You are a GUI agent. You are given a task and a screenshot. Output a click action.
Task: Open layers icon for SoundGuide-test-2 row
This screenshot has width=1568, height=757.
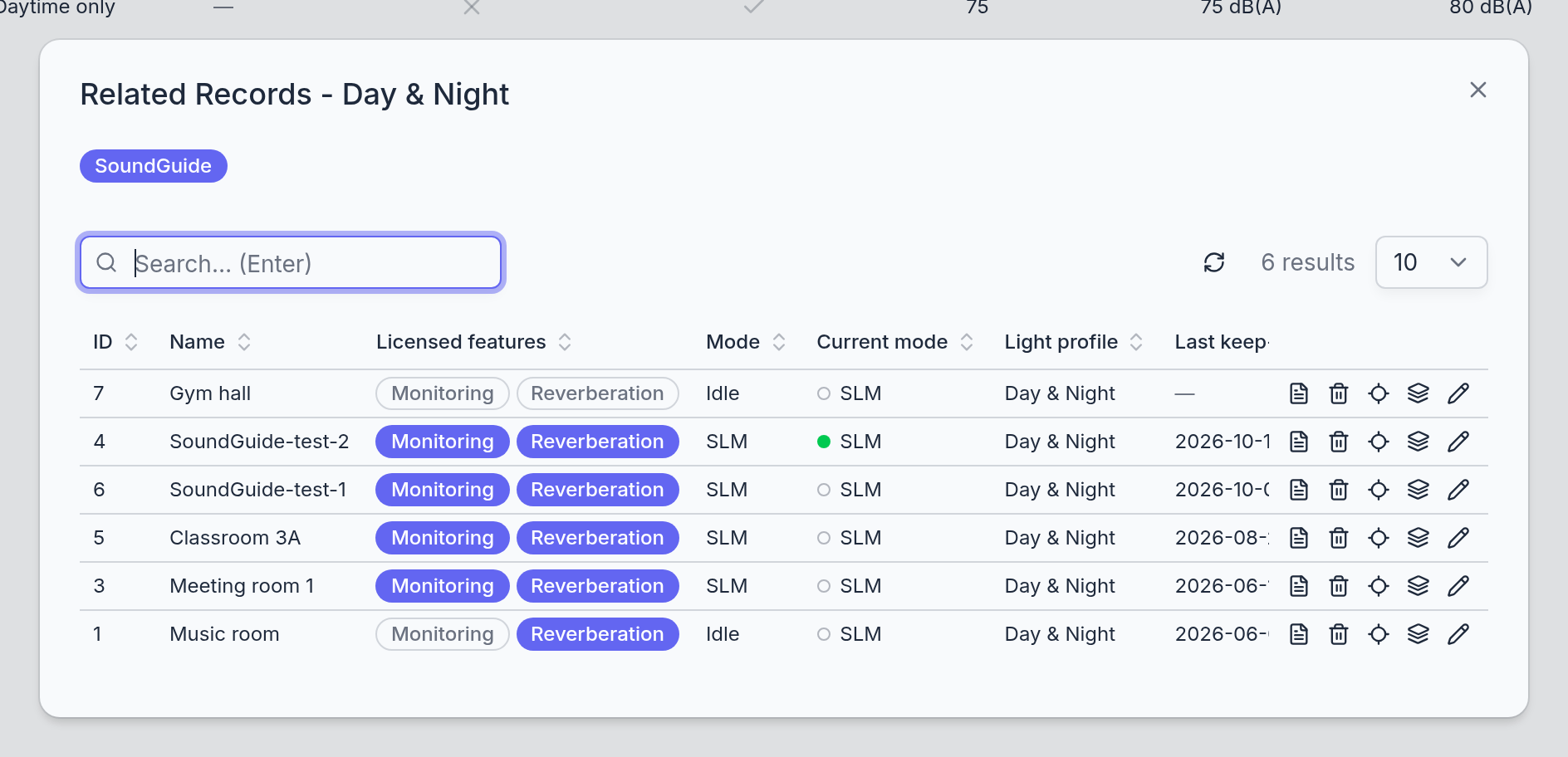click(x=1419, y=442)
